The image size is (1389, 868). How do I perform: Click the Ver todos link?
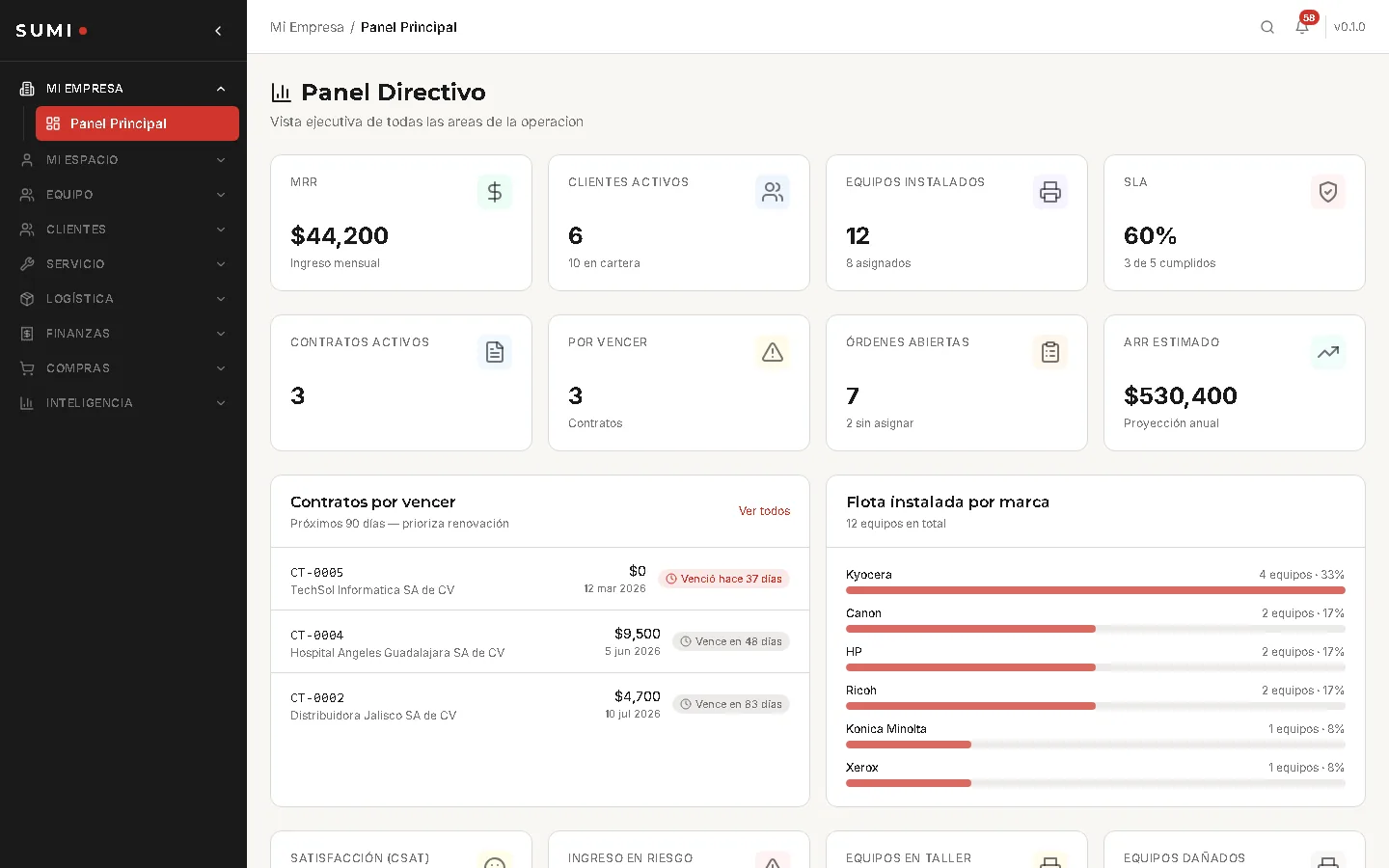764,511
